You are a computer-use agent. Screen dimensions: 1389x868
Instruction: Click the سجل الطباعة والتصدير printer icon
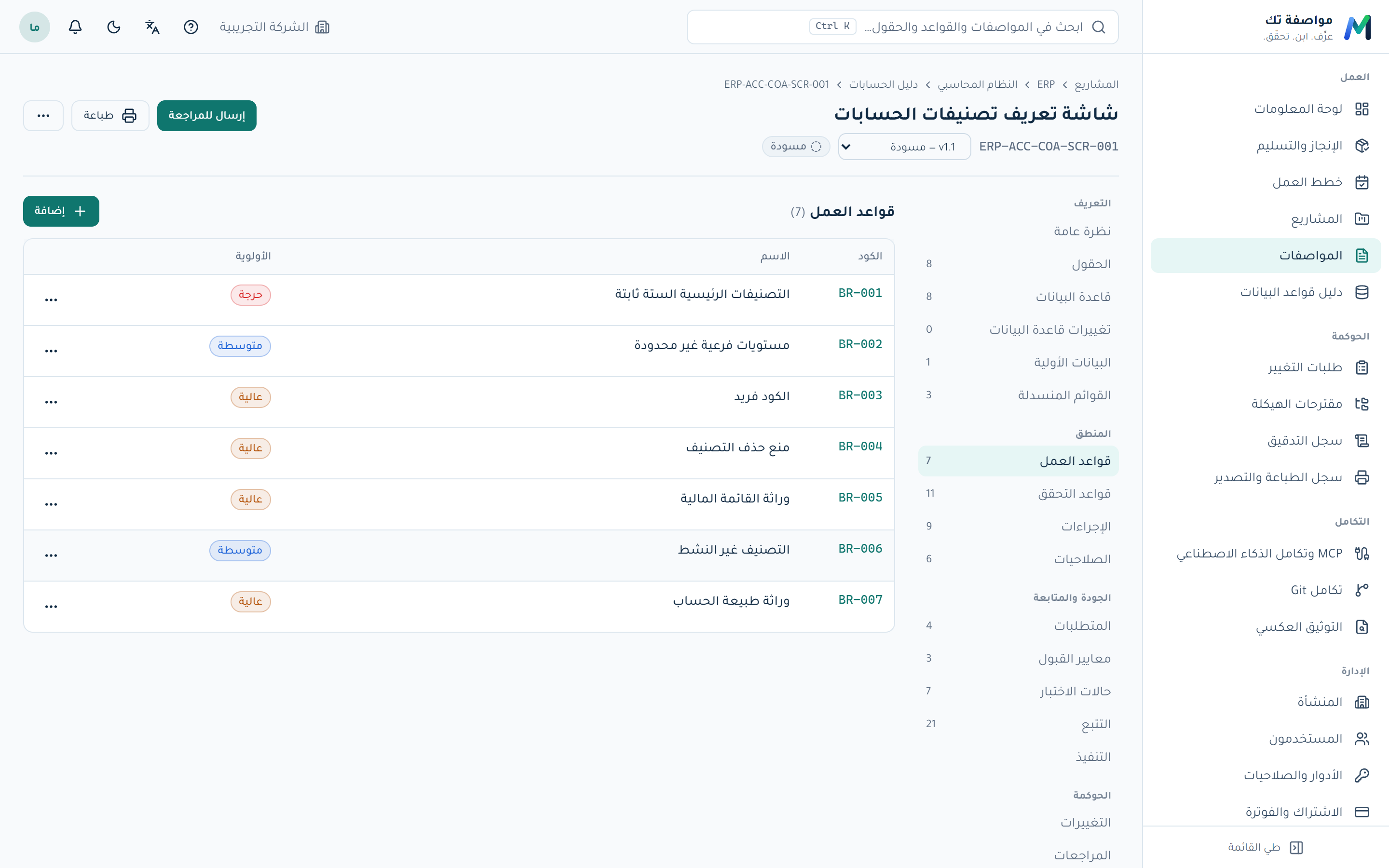click(x=1362, y=477)
